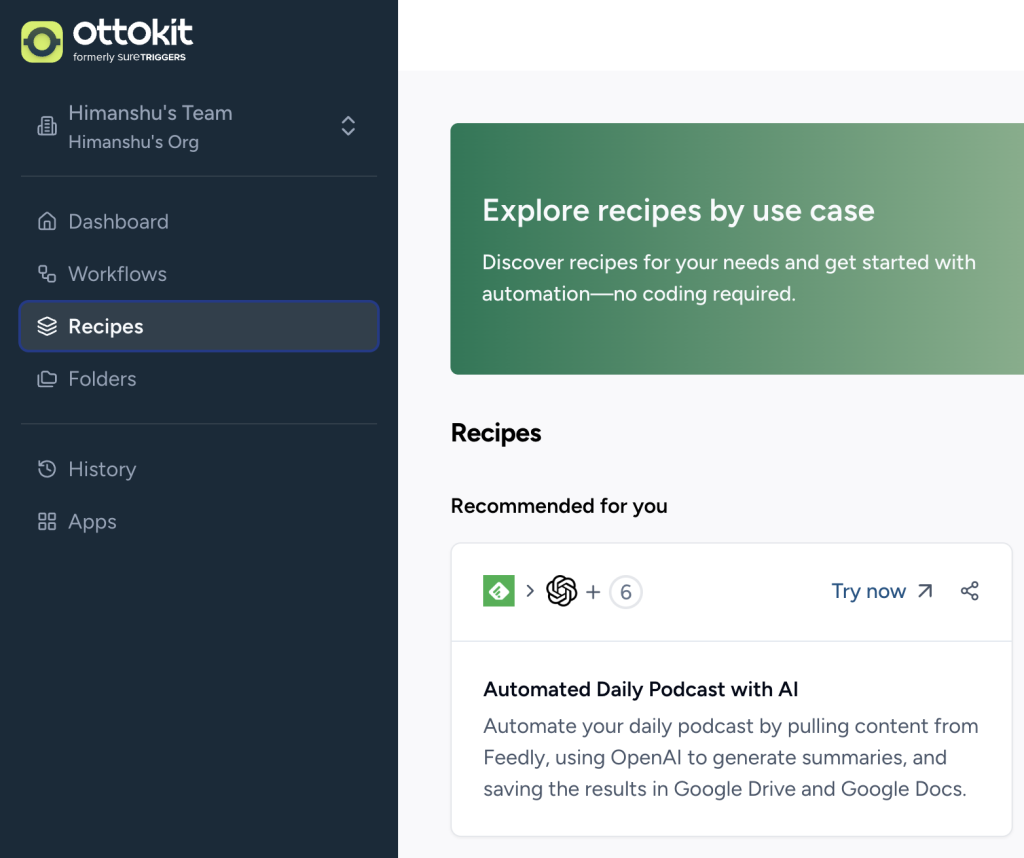The height and width of the screenshot is (858, 1024).
Task: Click the green Feedly app icon
Action: [x=499, y=591]
